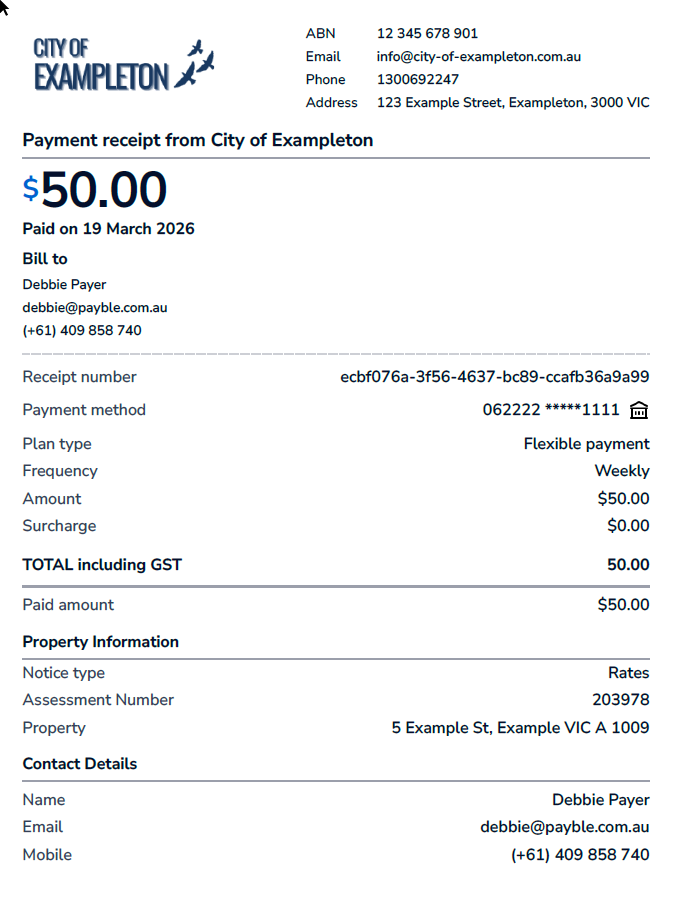Click the Paid on 19 March 2026 text
The width and height of the screenshot is (673, 897).
pyautogui.click(x=109, y=229)
